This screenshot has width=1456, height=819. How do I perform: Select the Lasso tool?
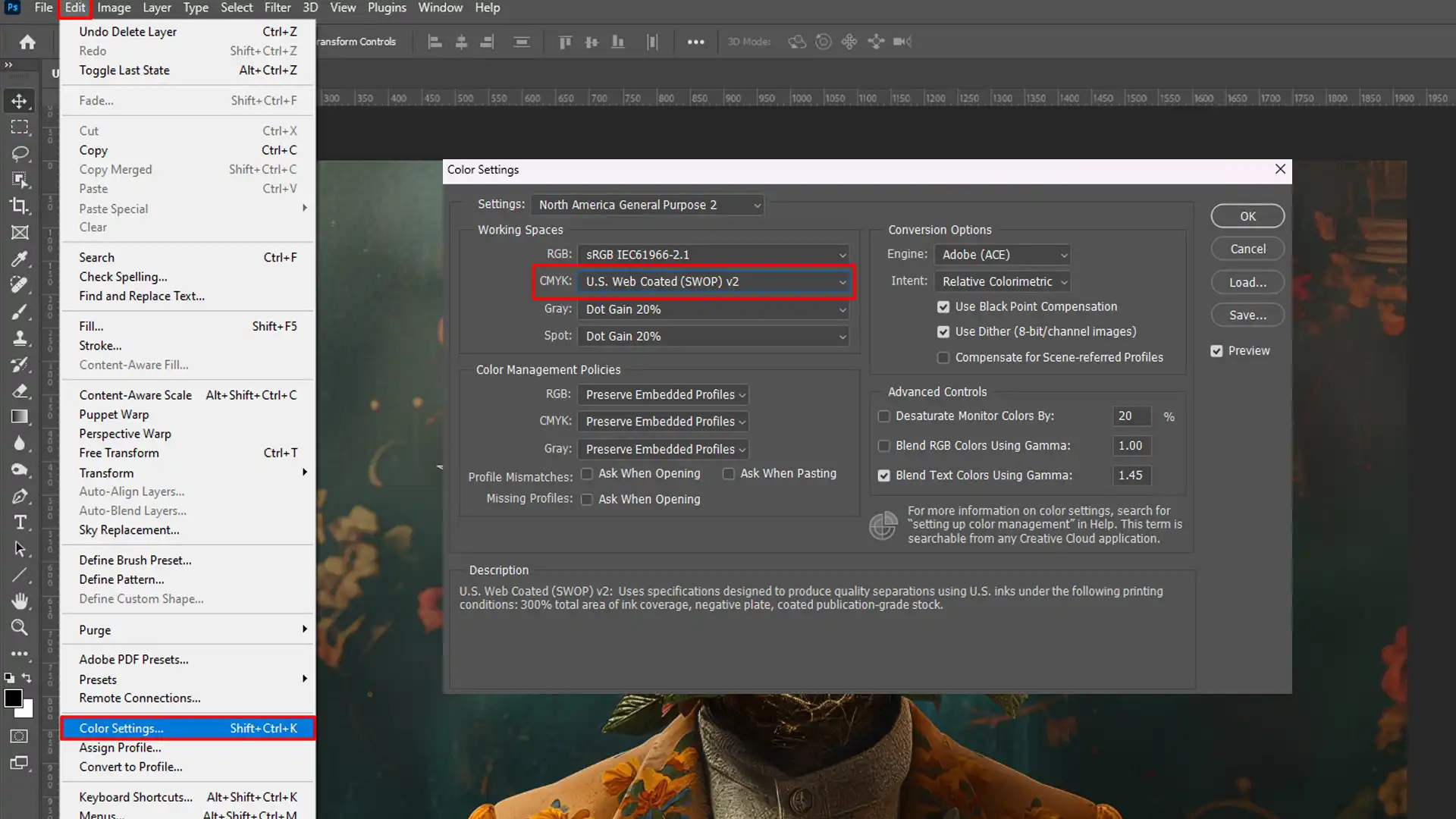click(20, 153)
